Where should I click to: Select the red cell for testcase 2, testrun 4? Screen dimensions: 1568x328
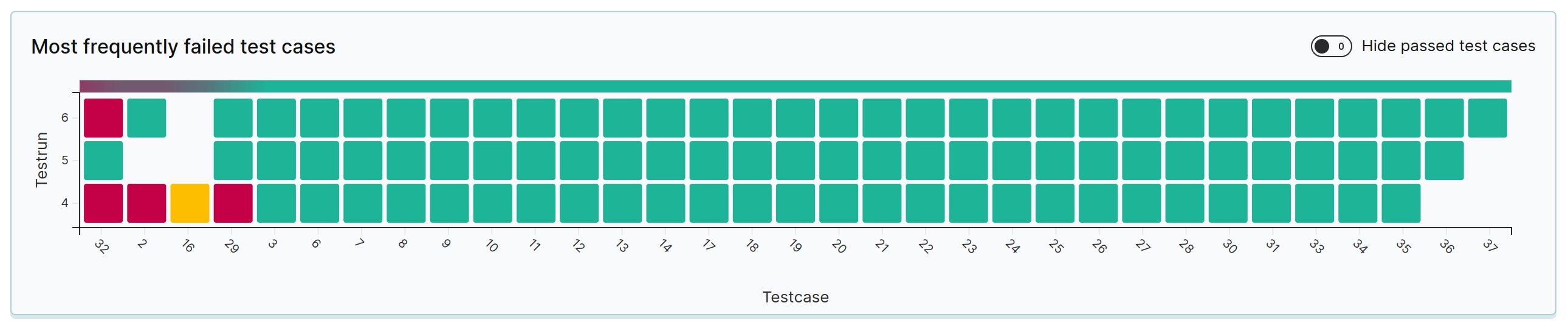[x=146, y=203]
